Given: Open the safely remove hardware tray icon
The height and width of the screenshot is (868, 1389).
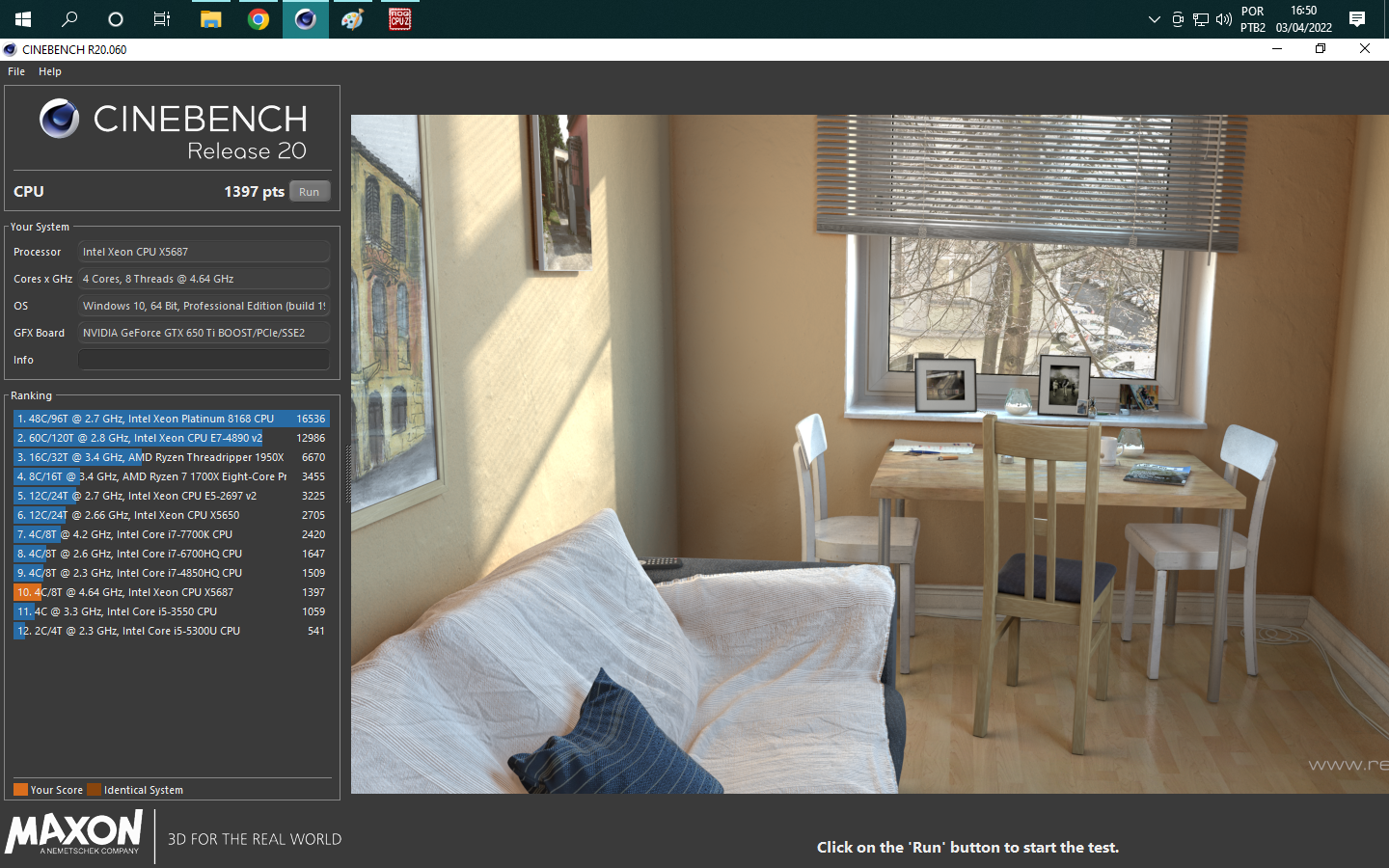Looking at the screenshot, I should (x=1178, y=19).
